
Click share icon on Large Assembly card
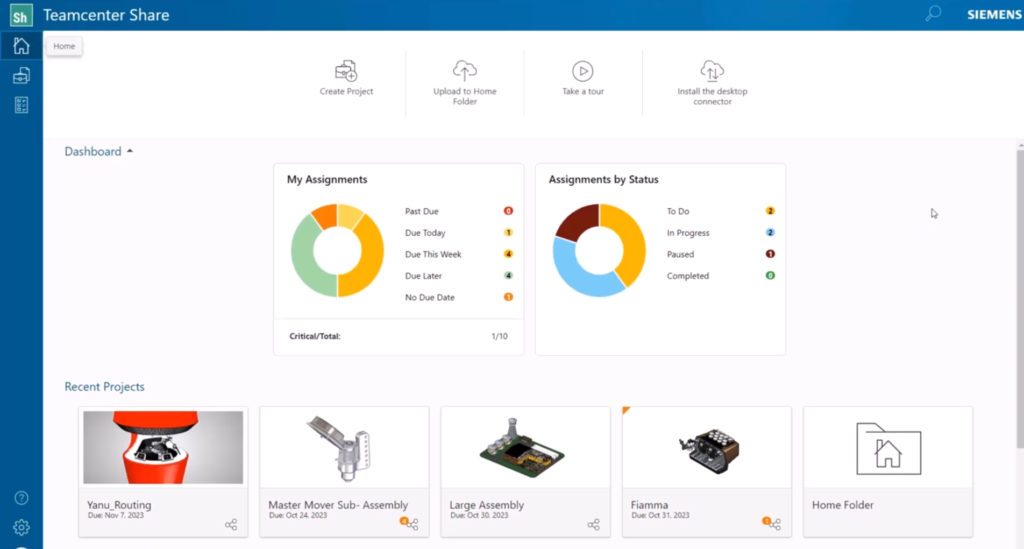[594, 524]
